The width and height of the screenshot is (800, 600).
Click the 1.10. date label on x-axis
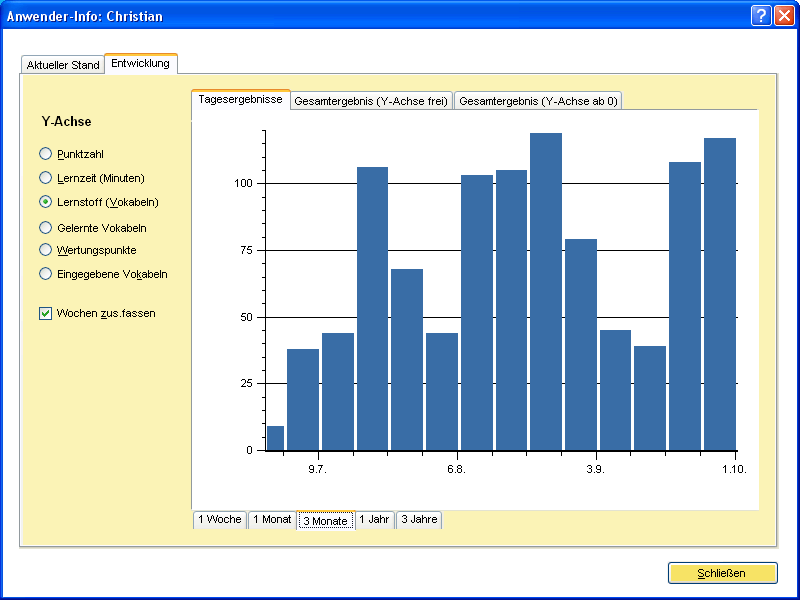[734, 469]
